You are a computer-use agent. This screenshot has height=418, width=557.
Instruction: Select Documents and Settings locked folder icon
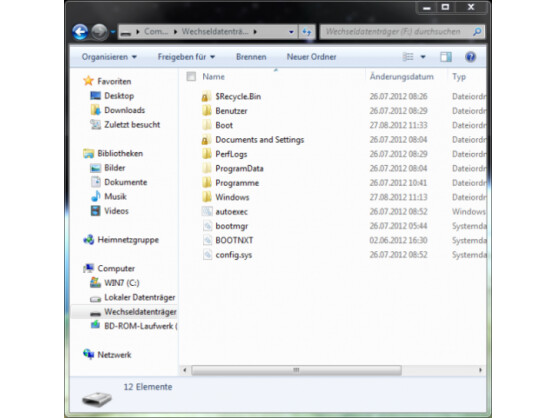(x=205, y=140)
